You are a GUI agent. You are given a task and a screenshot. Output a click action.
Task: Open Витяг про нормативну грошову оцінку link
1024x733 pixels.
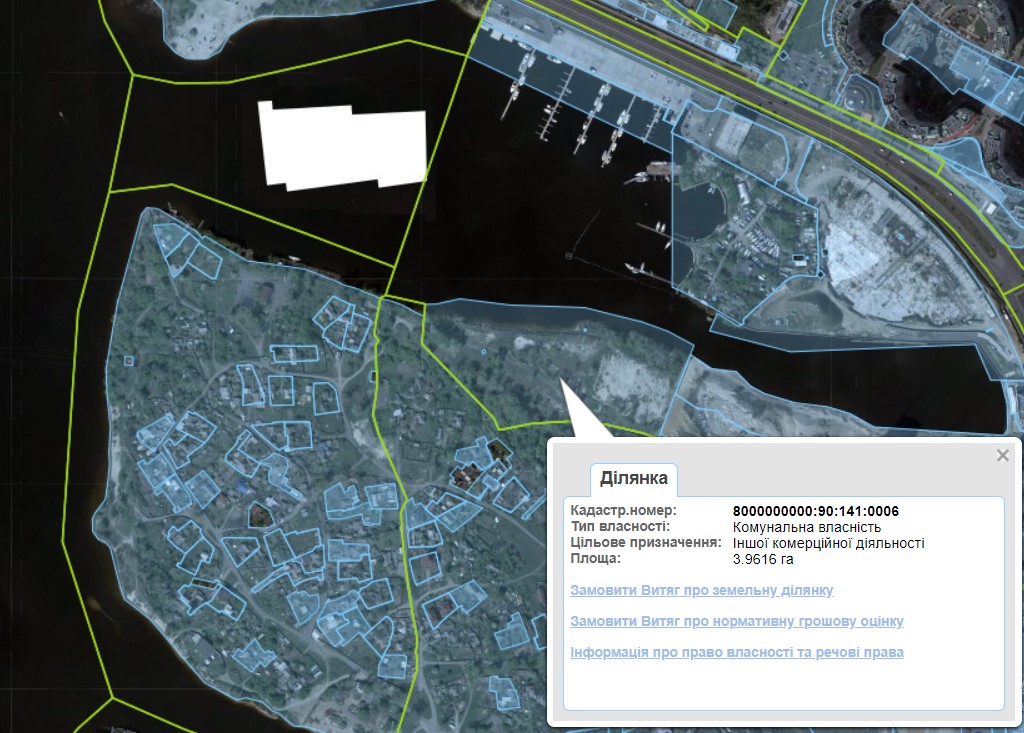736,621
